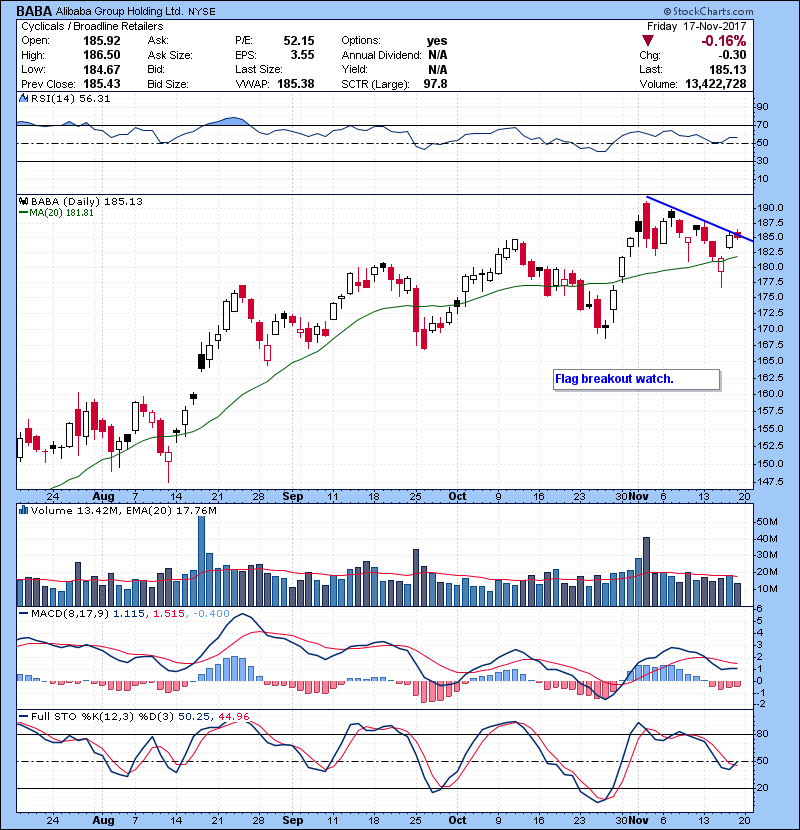Click the stochastic %D value 44.96
This screenshot has width=800, height=830.
click(233, 717)
